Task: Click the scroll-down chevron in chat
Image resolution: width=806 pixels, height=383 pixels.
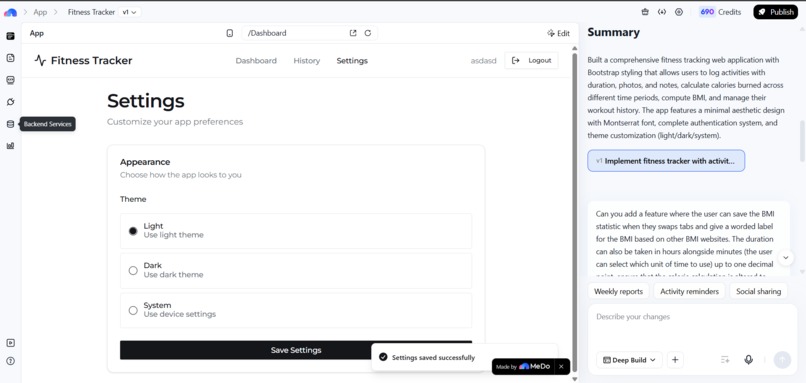Action: 785,258
